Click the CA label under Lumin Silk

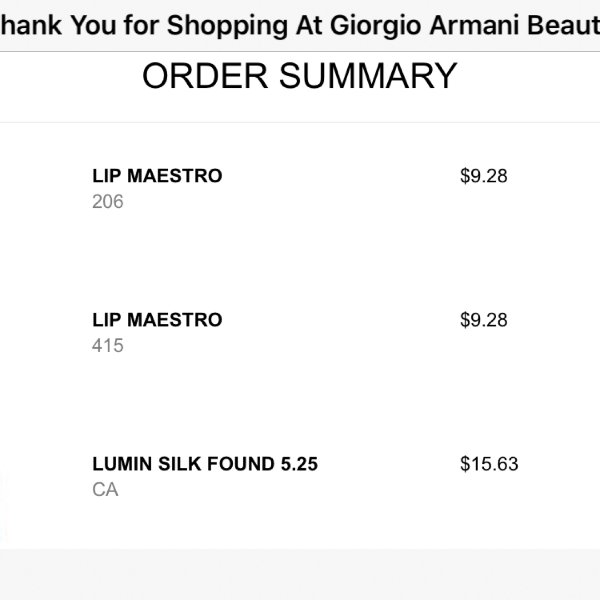105,489
